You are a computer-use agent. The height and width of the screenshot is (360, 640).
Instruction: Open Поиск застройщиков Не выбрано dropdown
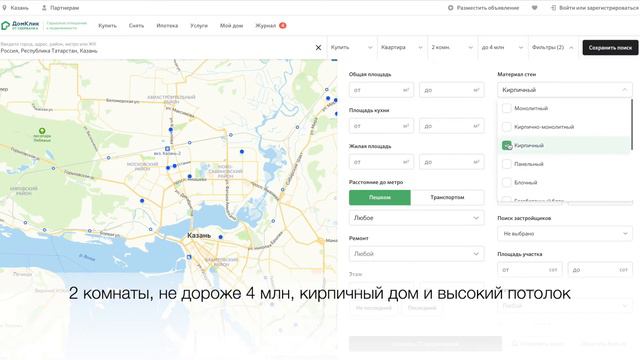(565, 233)
